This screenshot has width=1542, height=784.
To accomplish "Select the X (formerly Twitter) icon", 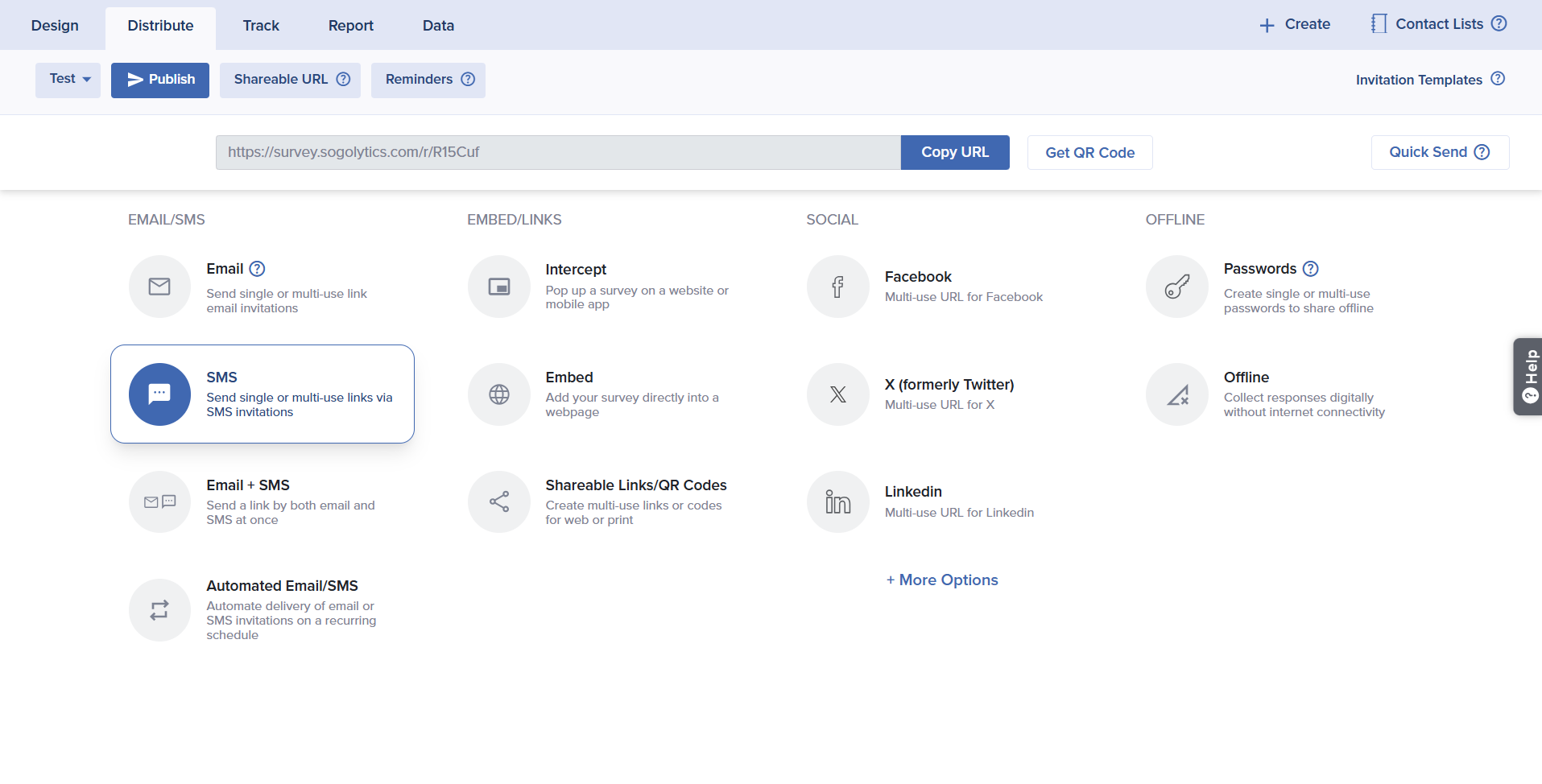I will 838,394.
